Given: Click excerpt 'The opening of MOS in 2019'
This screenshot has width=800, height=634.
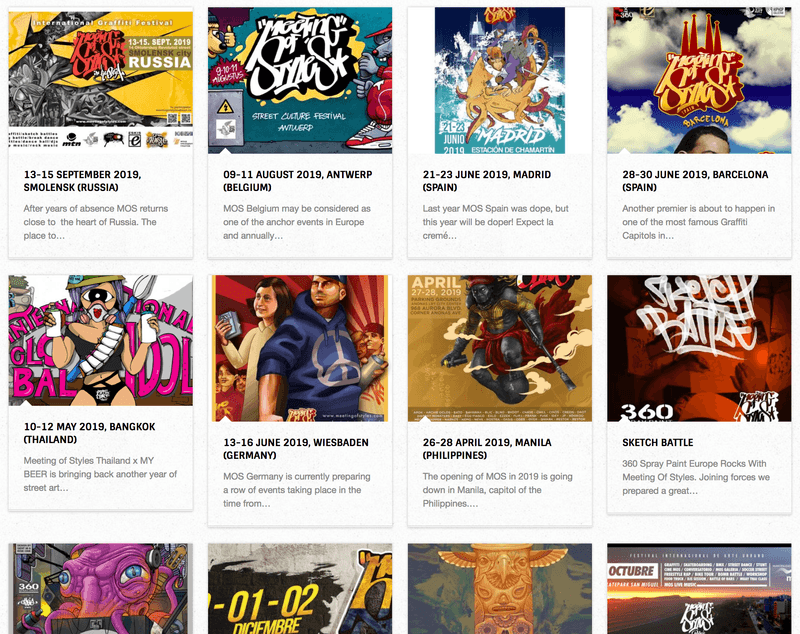Looking at the screenshot, I should point(497,490).
